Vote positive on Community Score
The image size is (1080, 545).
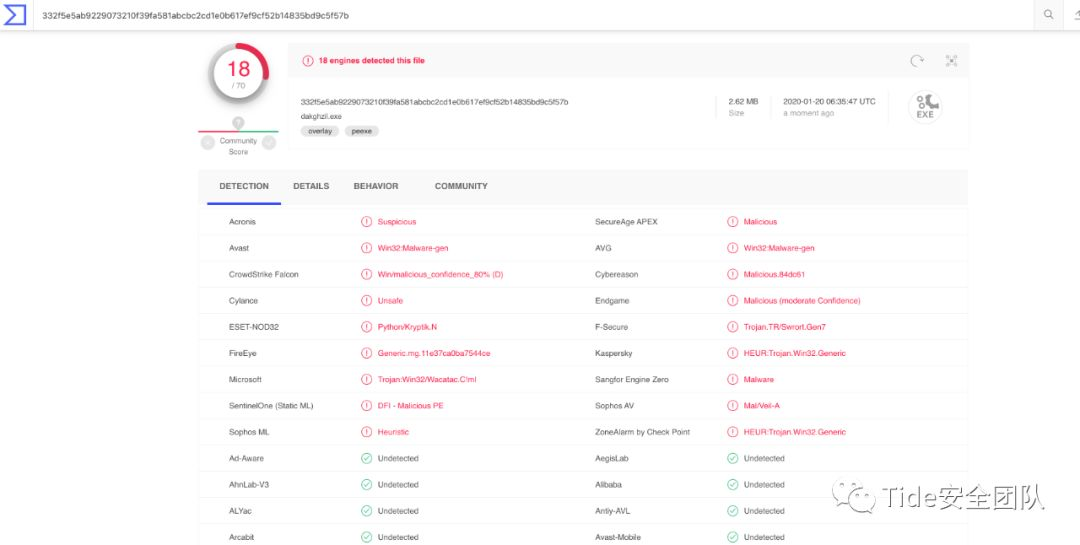[x=269, y=143]
